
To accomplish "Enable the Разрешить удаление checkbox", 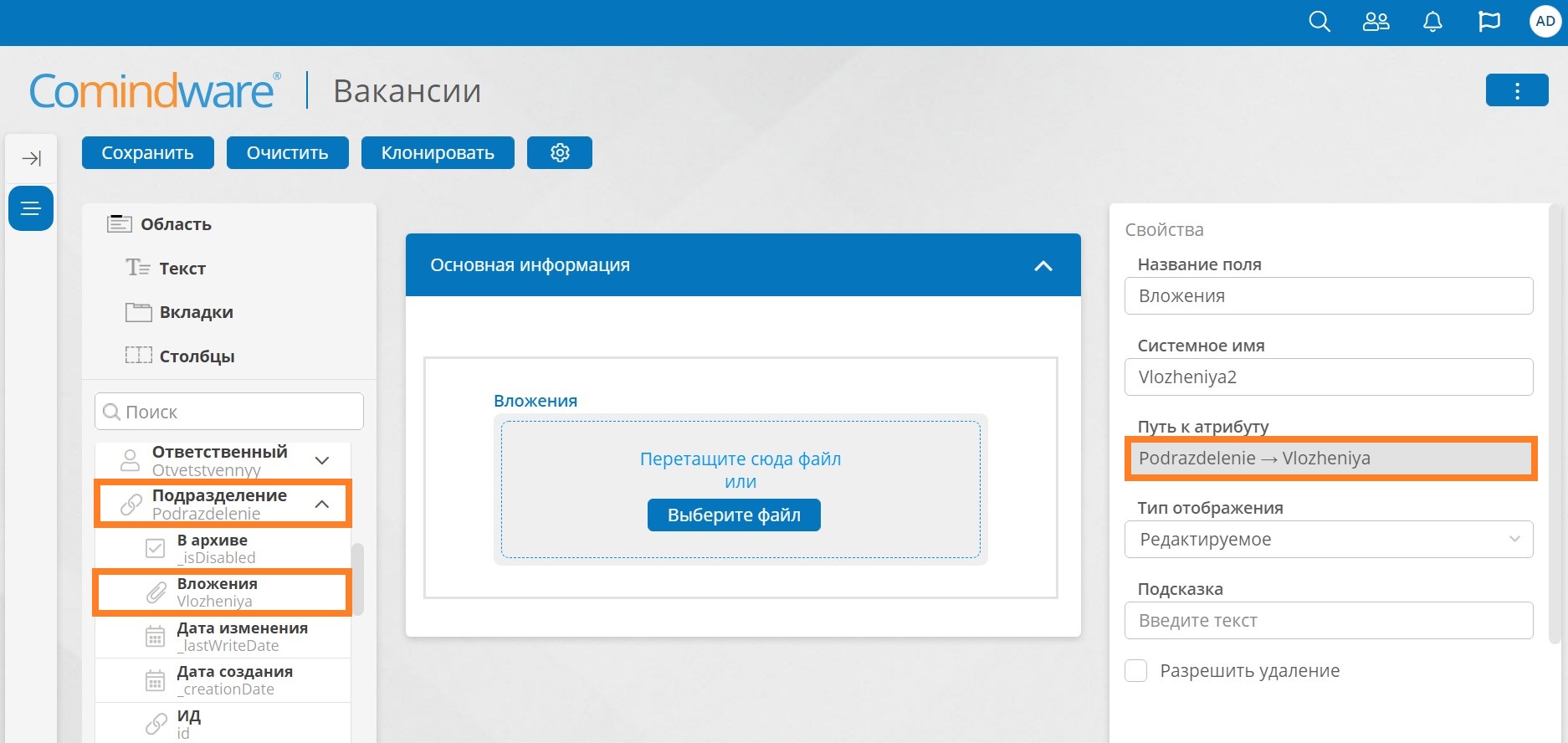I will (x=1135, y=670).
